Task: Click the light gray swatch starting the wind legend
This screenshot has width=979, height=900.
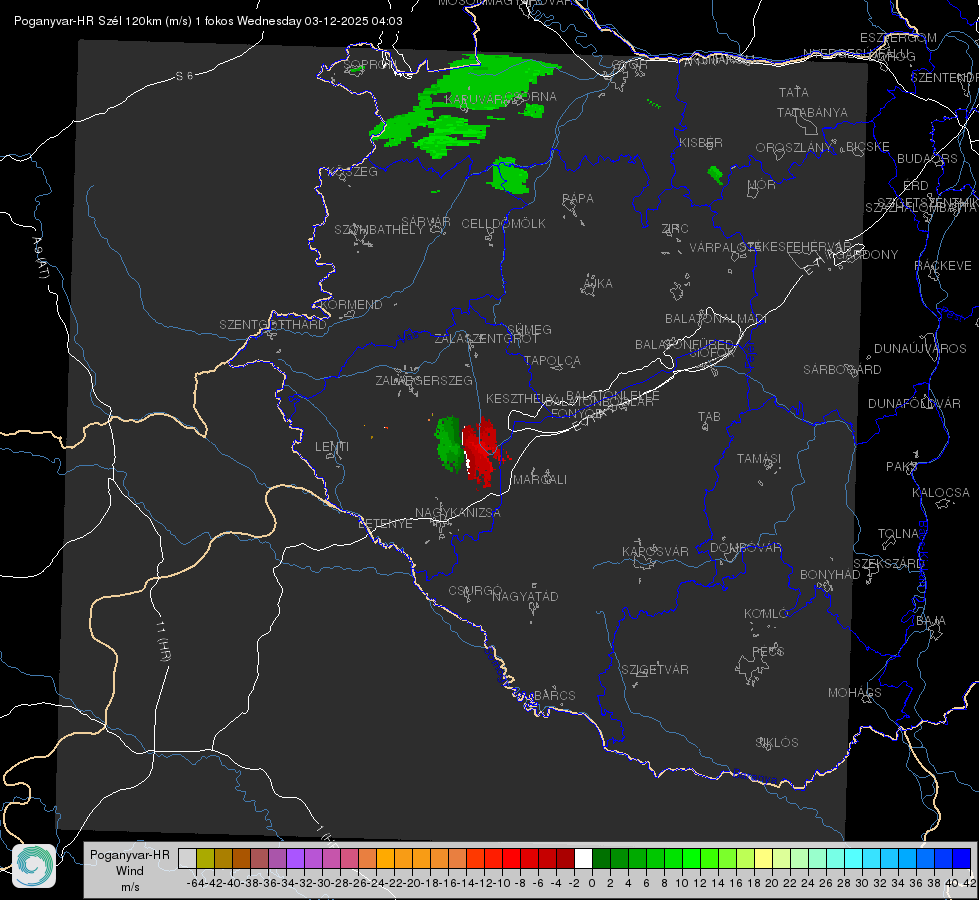Action: (x=187, y=858)
